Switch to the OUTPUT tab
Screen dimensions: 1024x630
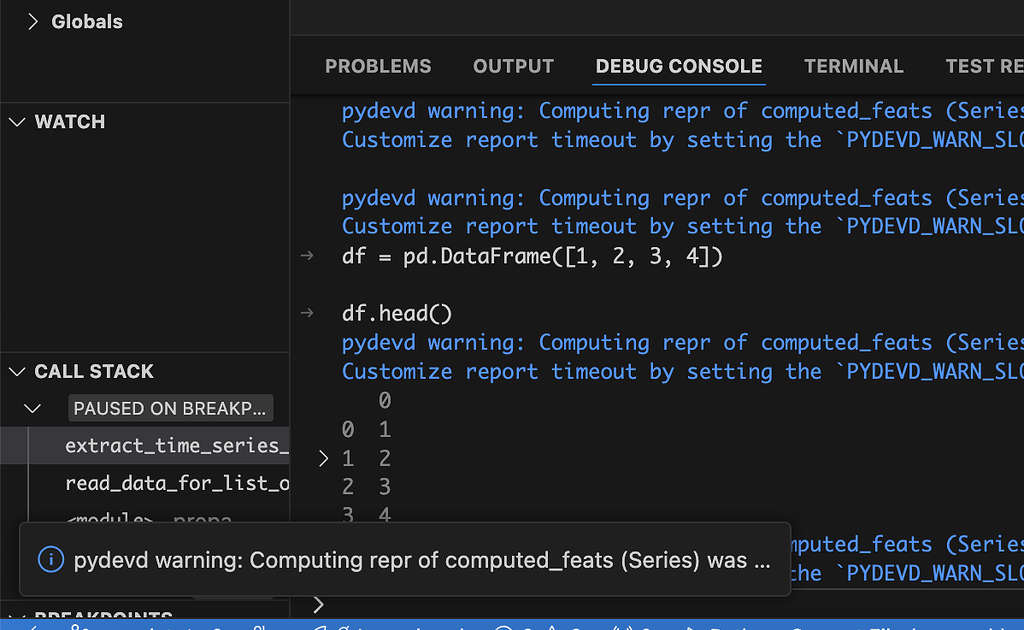513,66
